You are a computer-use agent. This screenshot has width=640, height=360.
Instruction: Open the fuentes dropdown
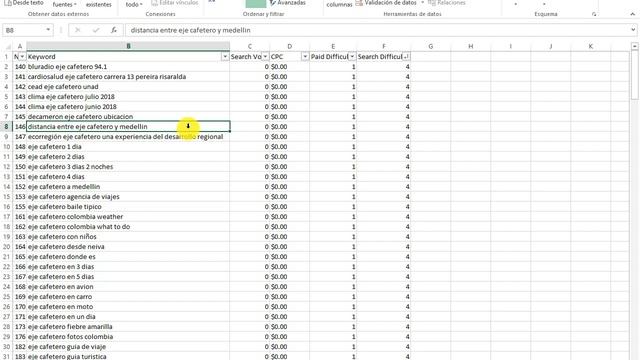coord(64,4)
